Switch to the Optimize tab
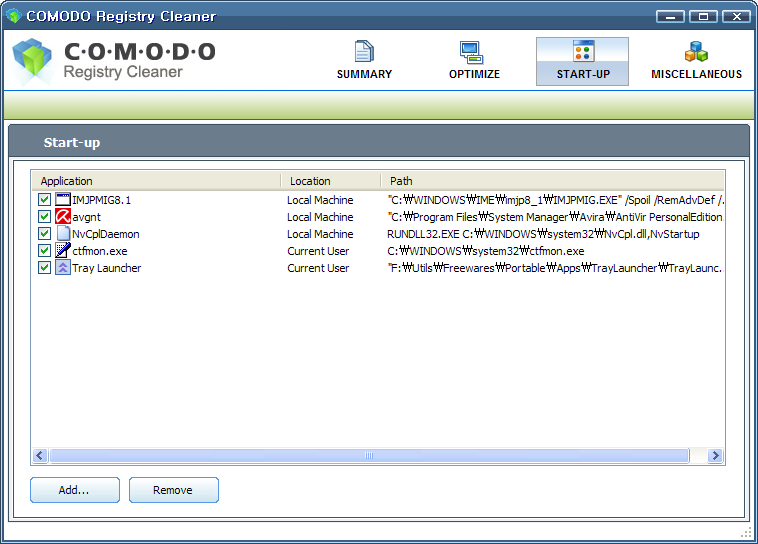 point(474,61)
